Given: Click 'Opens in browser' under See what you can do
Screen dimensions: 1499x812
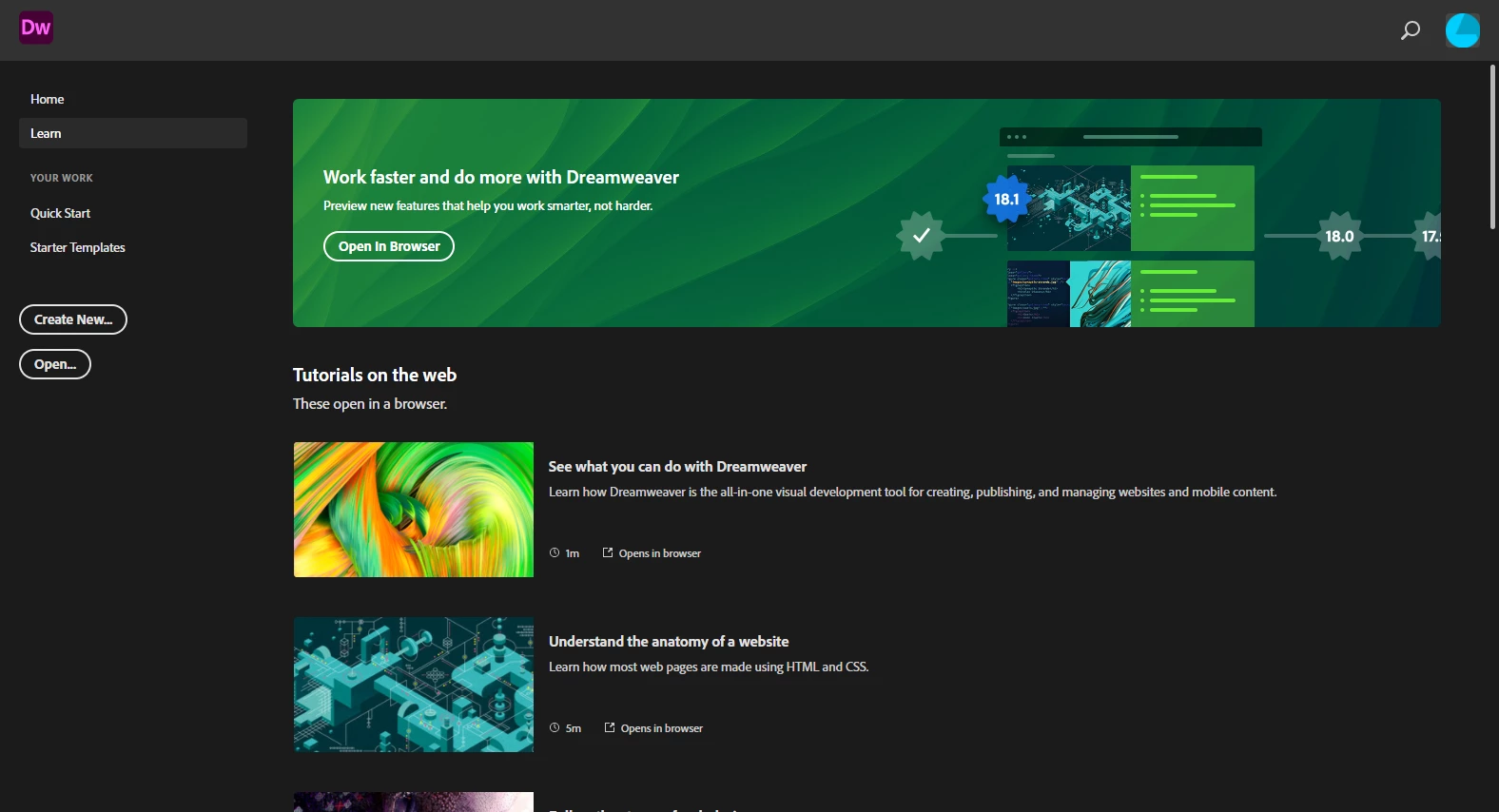Looking at the screenshot, I should [x=660, y=553].
